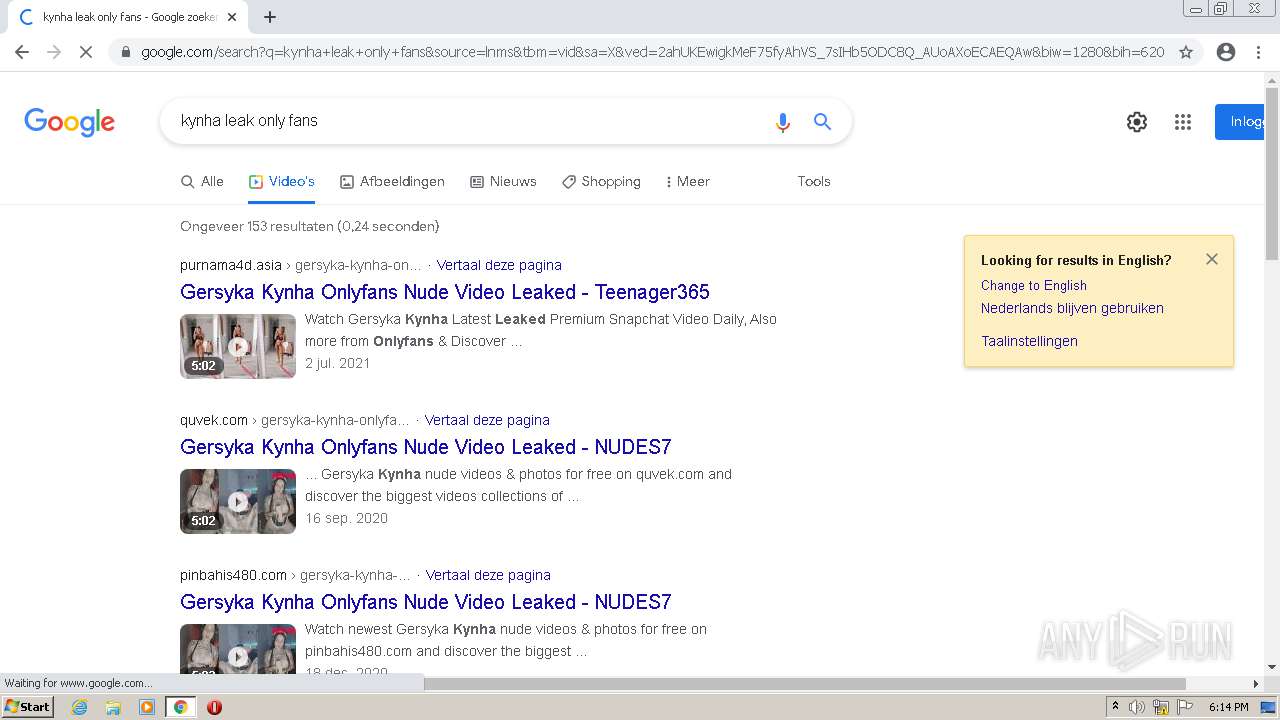This screenshot has height=720, width=1280.
Task: Click the Ongeveer 153 resultaten text
Action: 310,226
